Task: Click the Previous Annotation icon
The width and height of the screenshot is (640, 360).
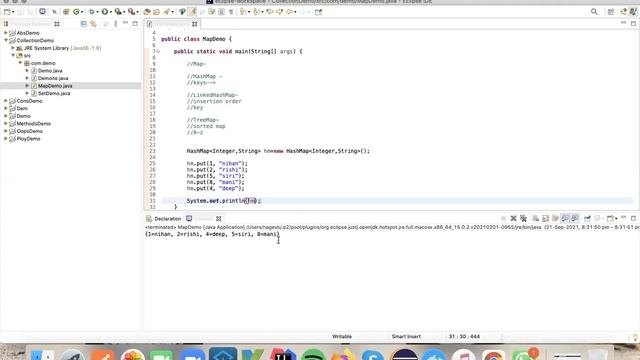Action: point(256,12)
